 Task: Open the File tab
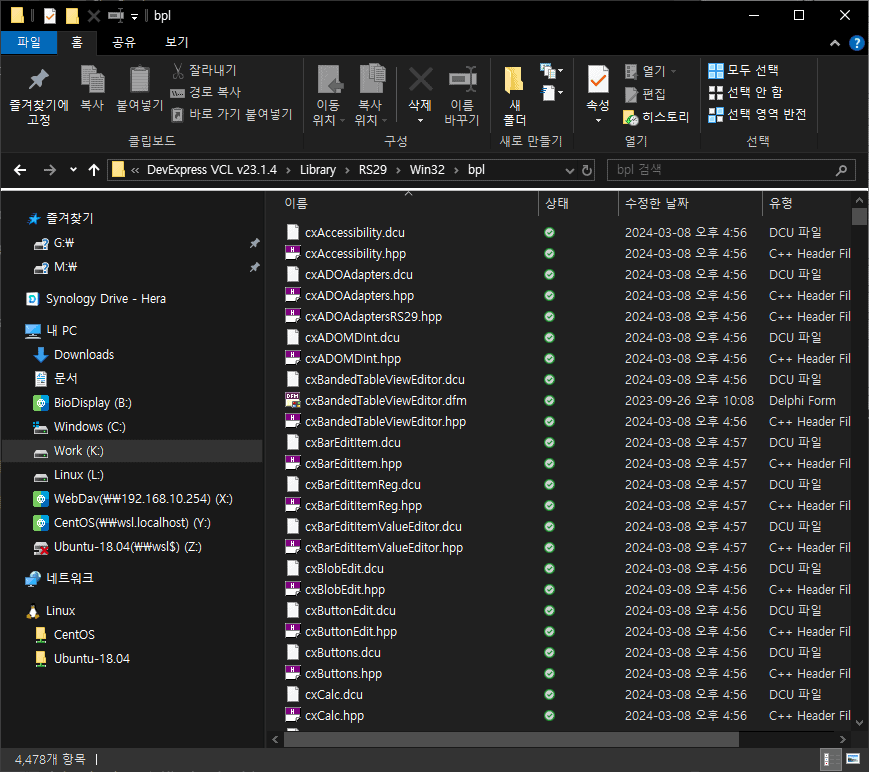(x=29, y=42)
